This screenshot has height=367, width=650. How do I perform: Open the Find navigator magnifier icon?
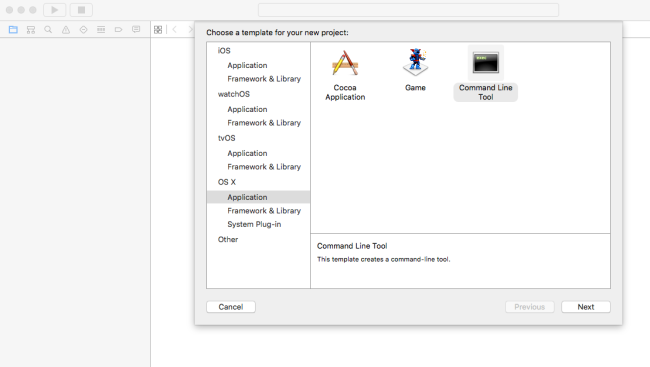48,29
